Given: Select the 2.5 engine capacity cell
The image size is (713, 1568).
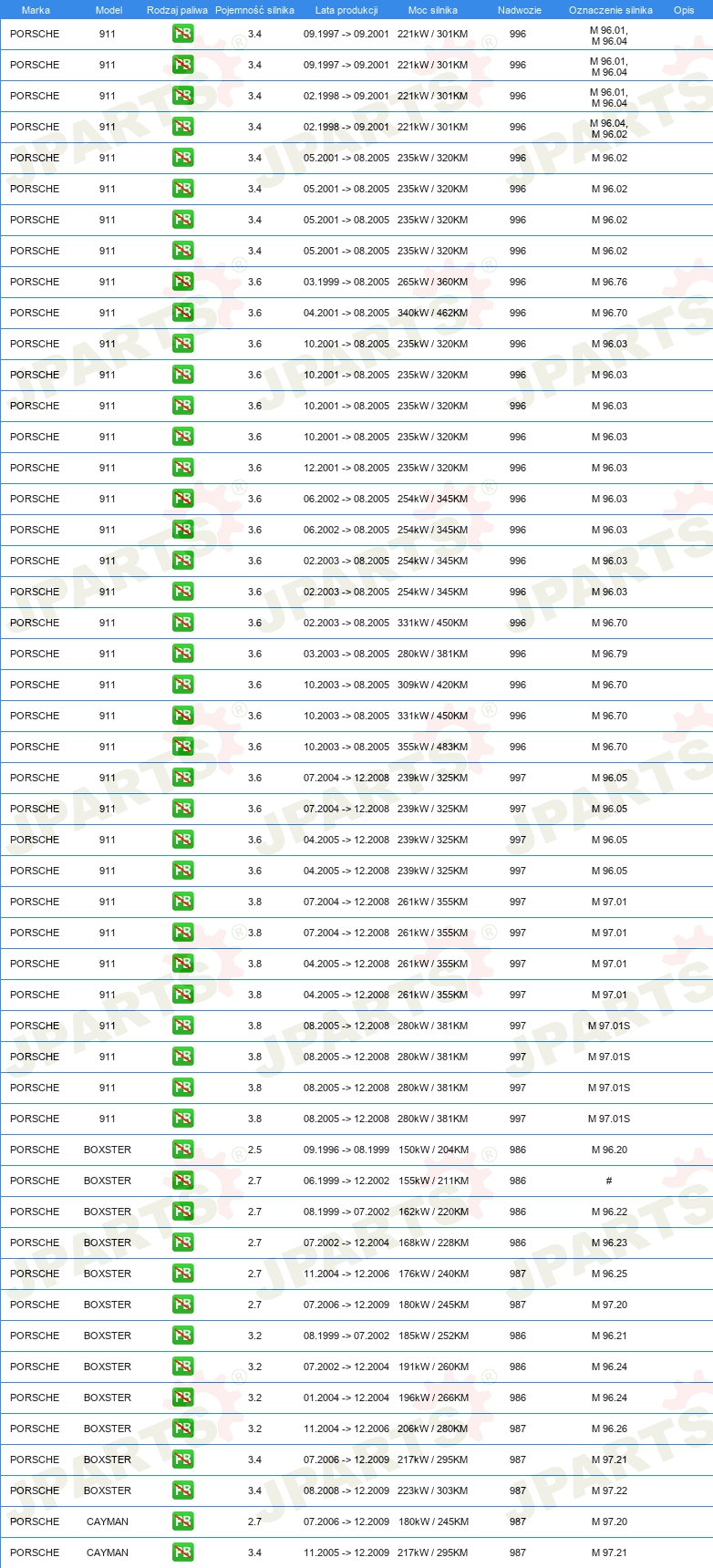Looking at the screenshot, I should 254,1150.
